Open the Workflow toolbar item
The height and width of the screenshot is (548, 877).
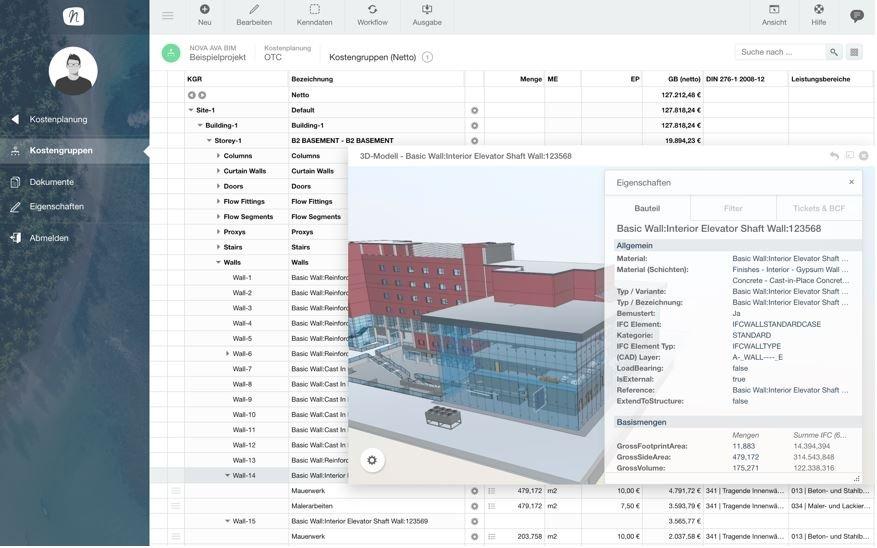pos(372,14)
